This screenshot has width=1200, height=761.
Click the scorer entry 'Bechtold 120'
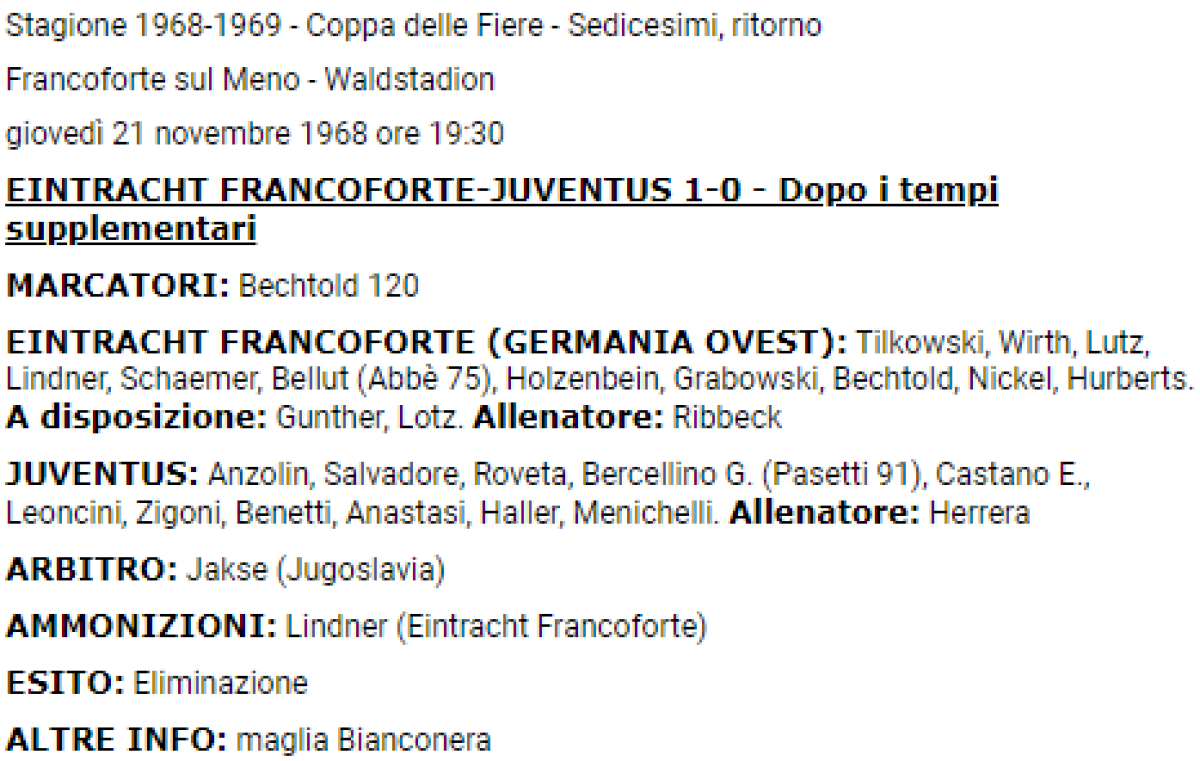328,287
